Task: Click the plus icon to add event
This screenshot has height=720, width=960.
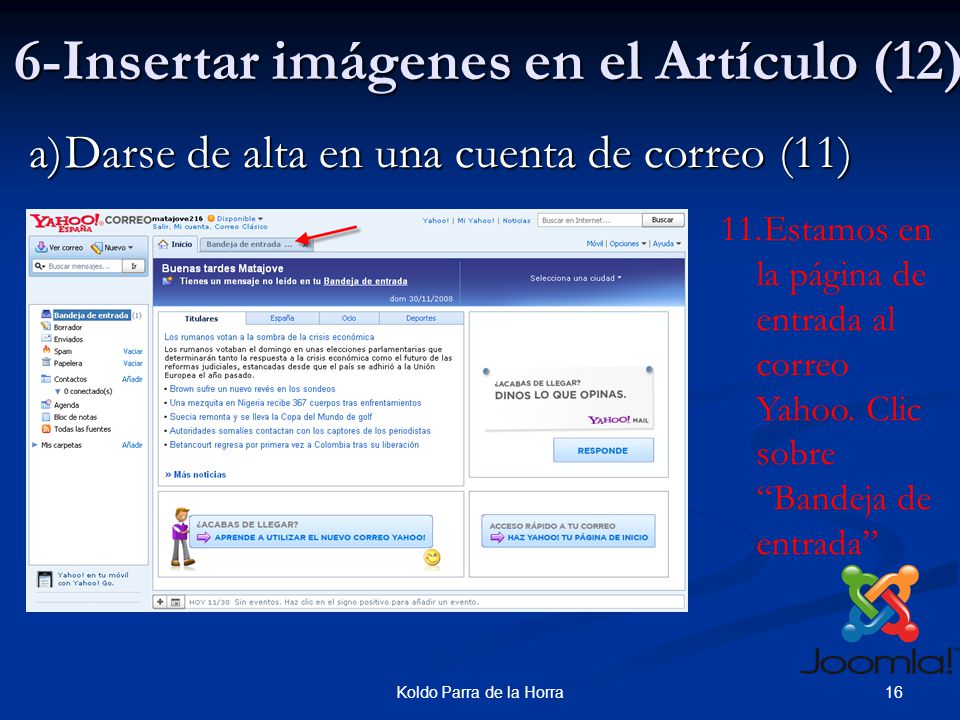Action: point(160,602)
